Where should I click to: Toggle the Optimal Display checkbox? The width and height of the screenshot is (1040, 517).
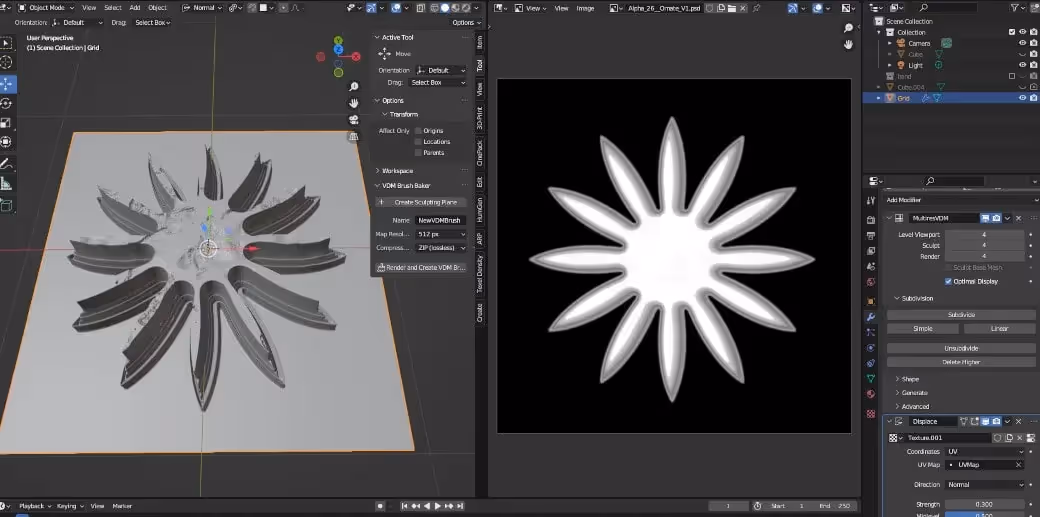(x=948, y=281)
